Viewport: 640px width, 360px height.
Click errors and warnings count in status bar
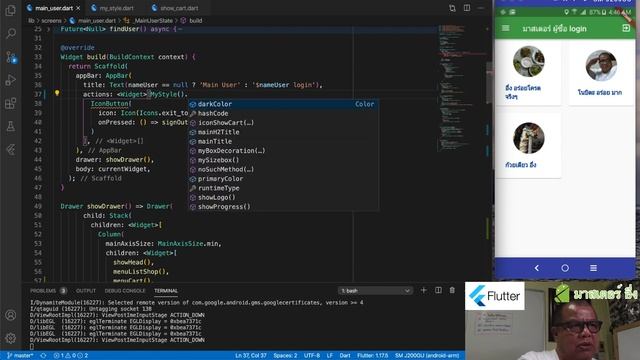click(71, 356)
